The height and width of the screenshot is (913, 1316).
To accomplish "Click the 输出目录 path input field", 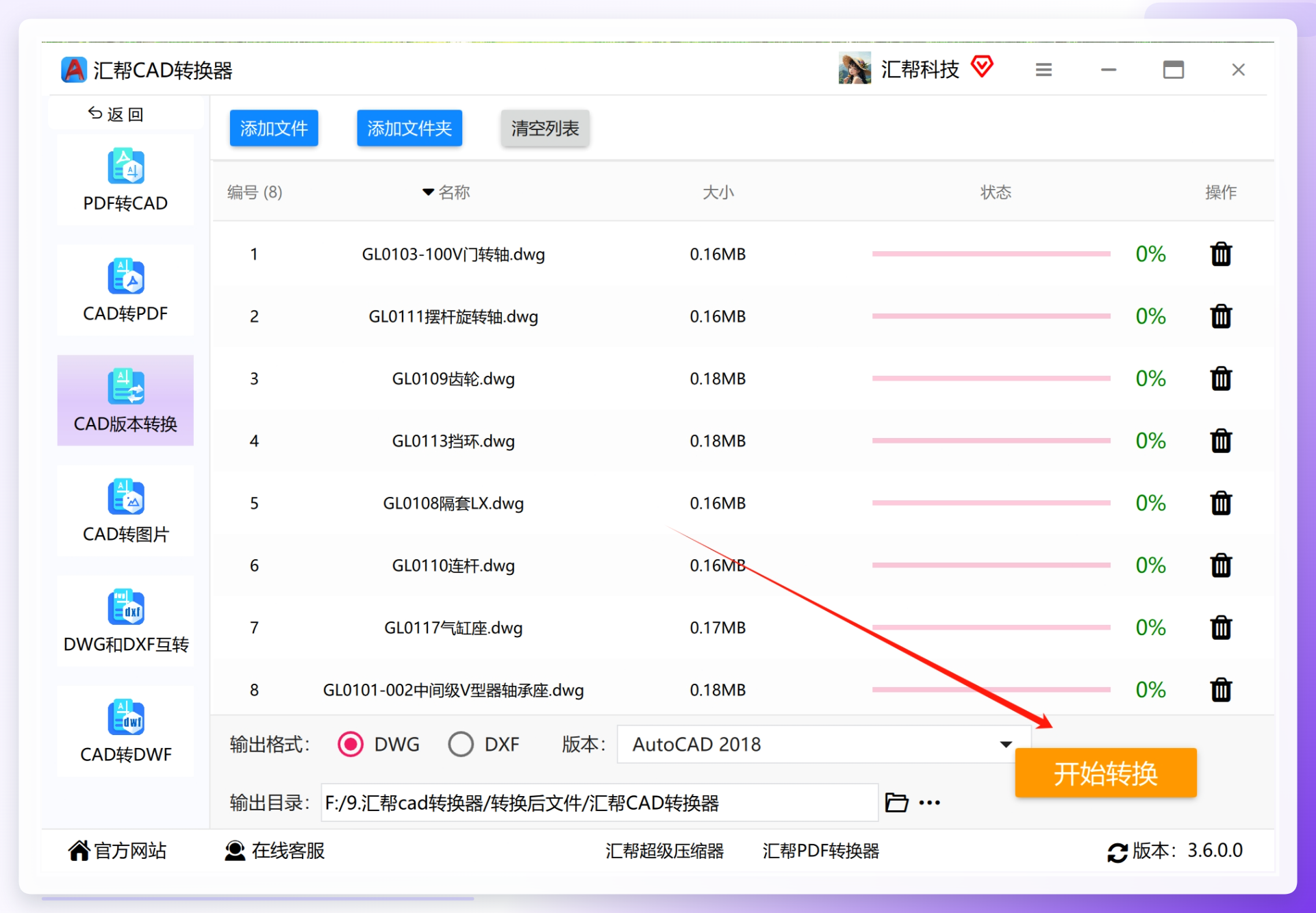I will (599, 802).
